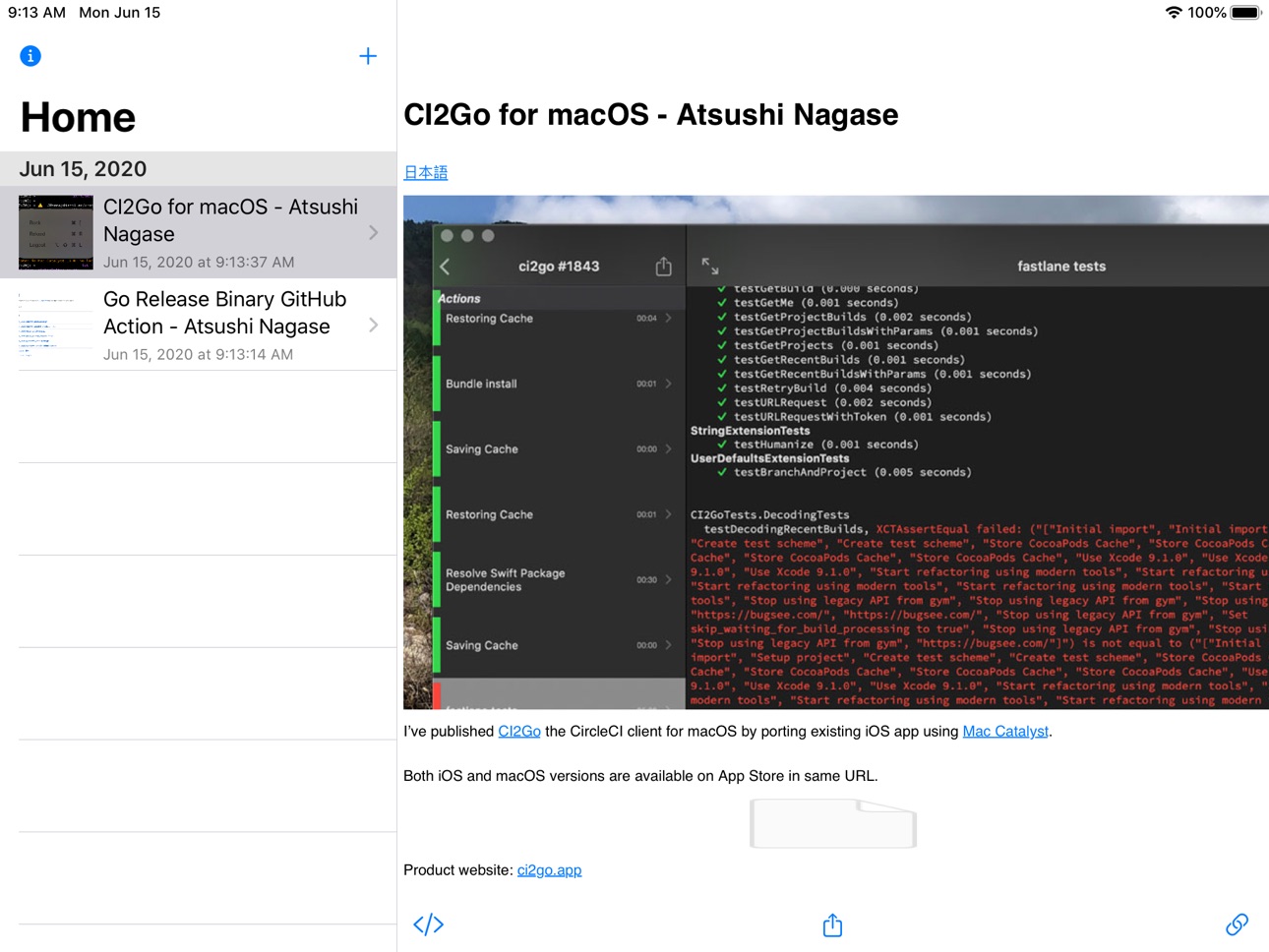Add a new item with plus icon
The image size is (1269, 952).
[x=368, y=56]
